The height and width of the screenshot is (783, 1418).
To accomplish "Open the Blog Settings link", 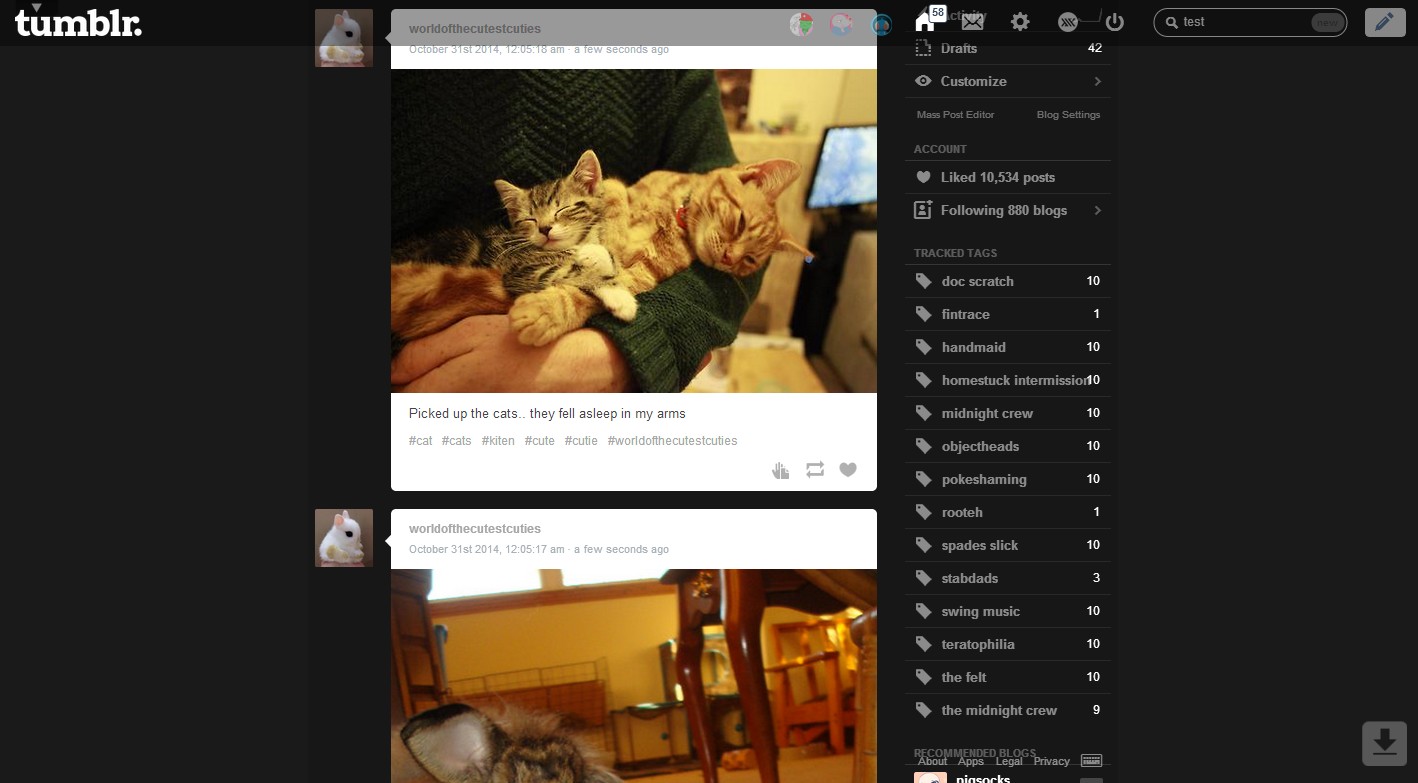I will point(1068,115).
